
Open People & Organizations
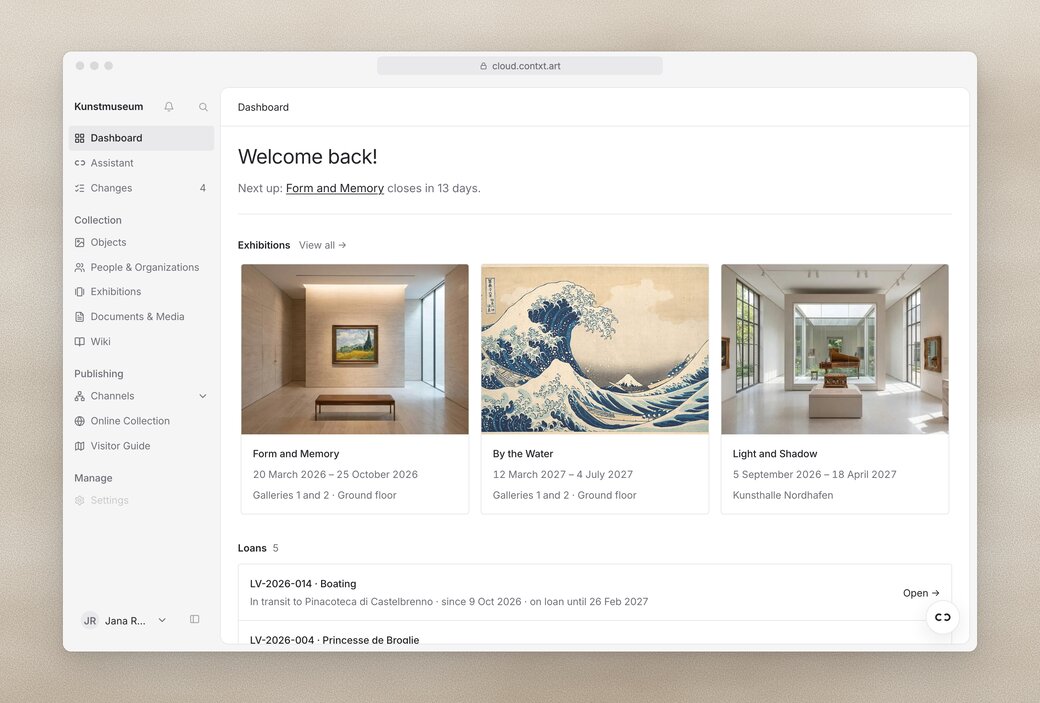(x=141, y=267)
